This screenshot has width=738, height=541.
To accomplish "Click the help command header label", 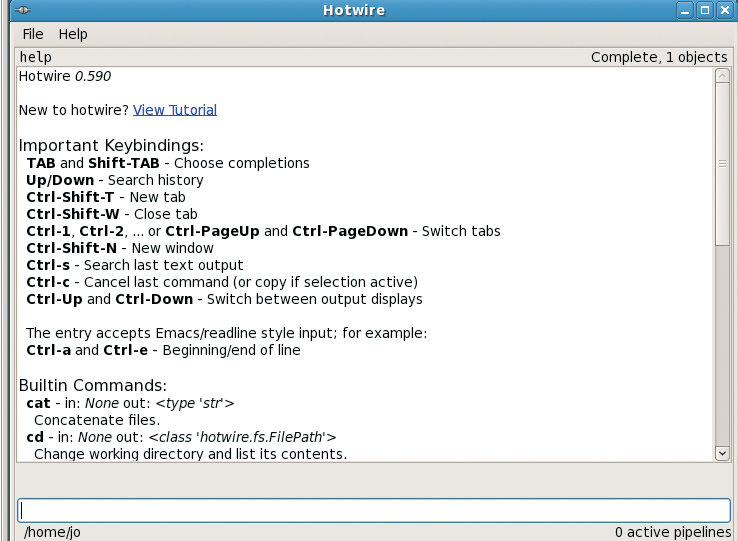I will tap(36, 57).
